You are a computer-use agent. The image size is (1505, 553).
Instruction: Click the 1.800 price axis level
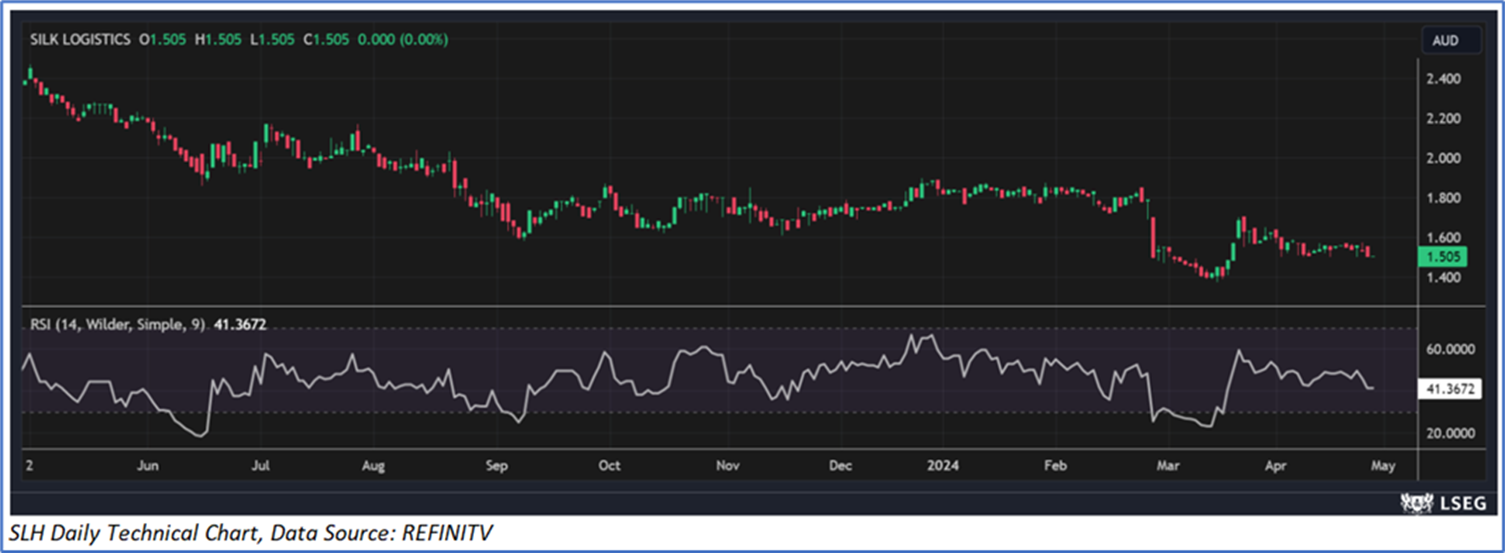[1444, 198]
